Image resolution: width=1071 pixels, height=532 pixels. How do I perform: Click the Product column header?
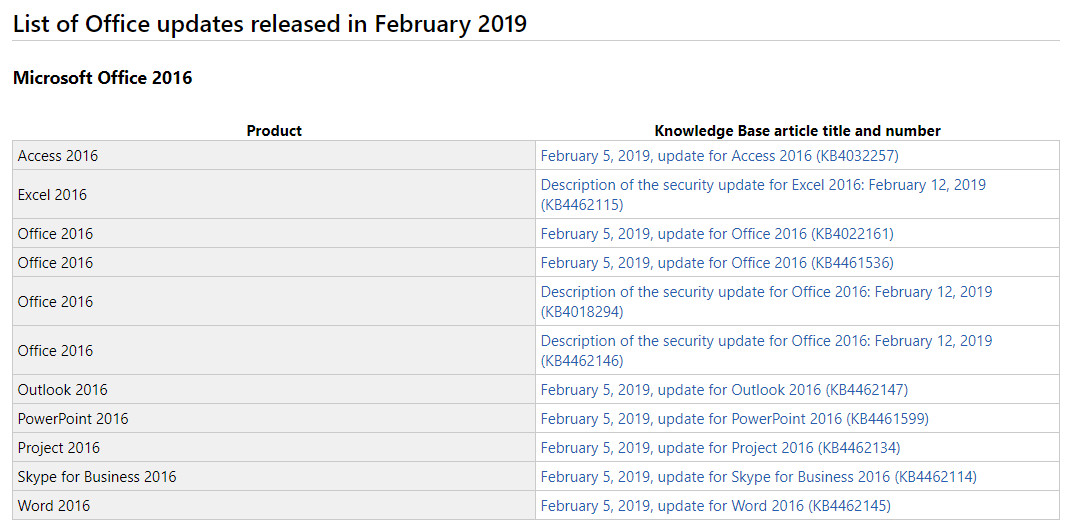[x=274, y=130]
